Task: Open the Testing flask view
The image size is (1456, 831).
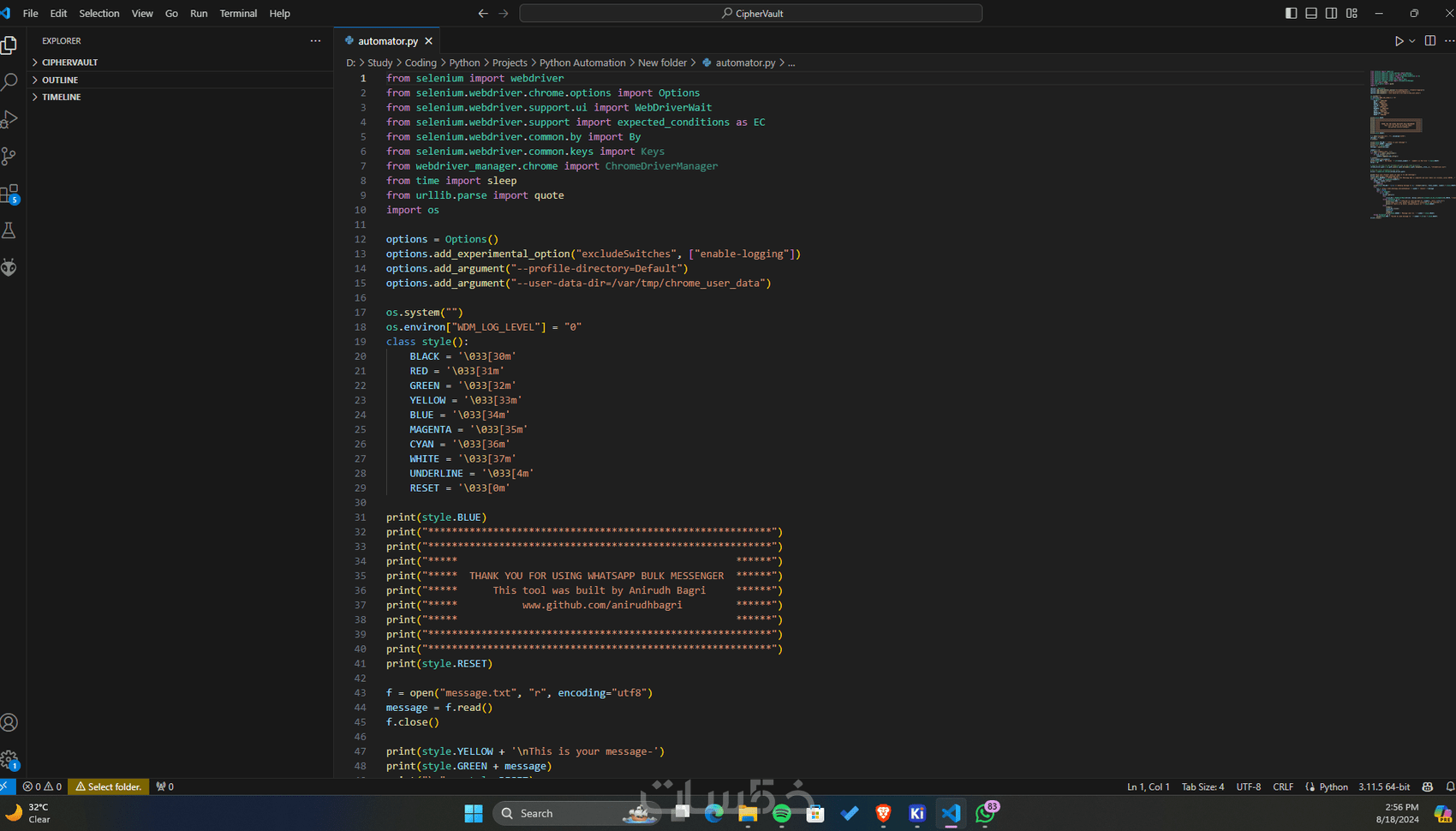Action: 9,230
